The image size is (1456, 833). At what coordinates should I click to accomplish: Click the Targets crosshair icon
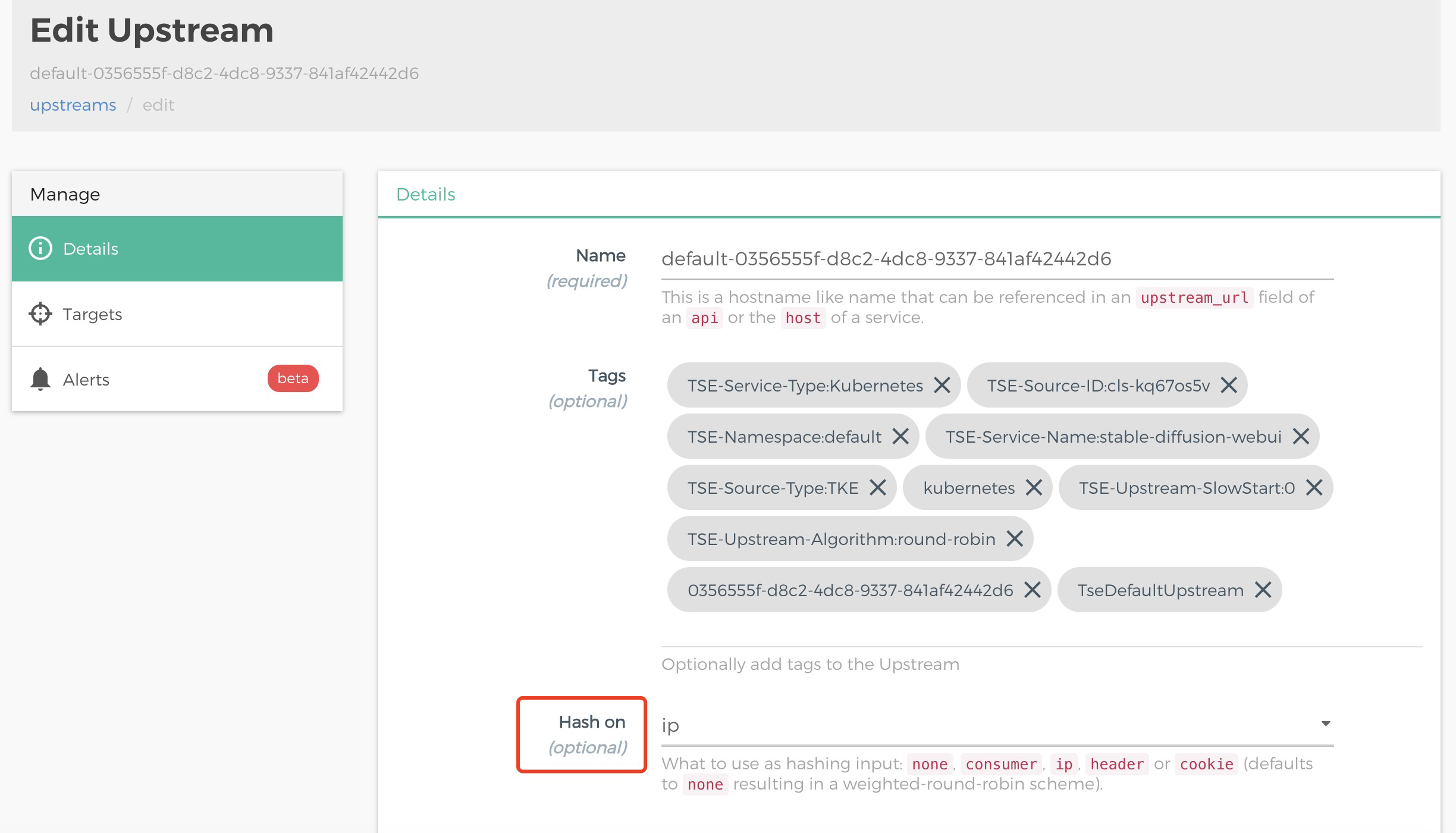tap(40, 314)
